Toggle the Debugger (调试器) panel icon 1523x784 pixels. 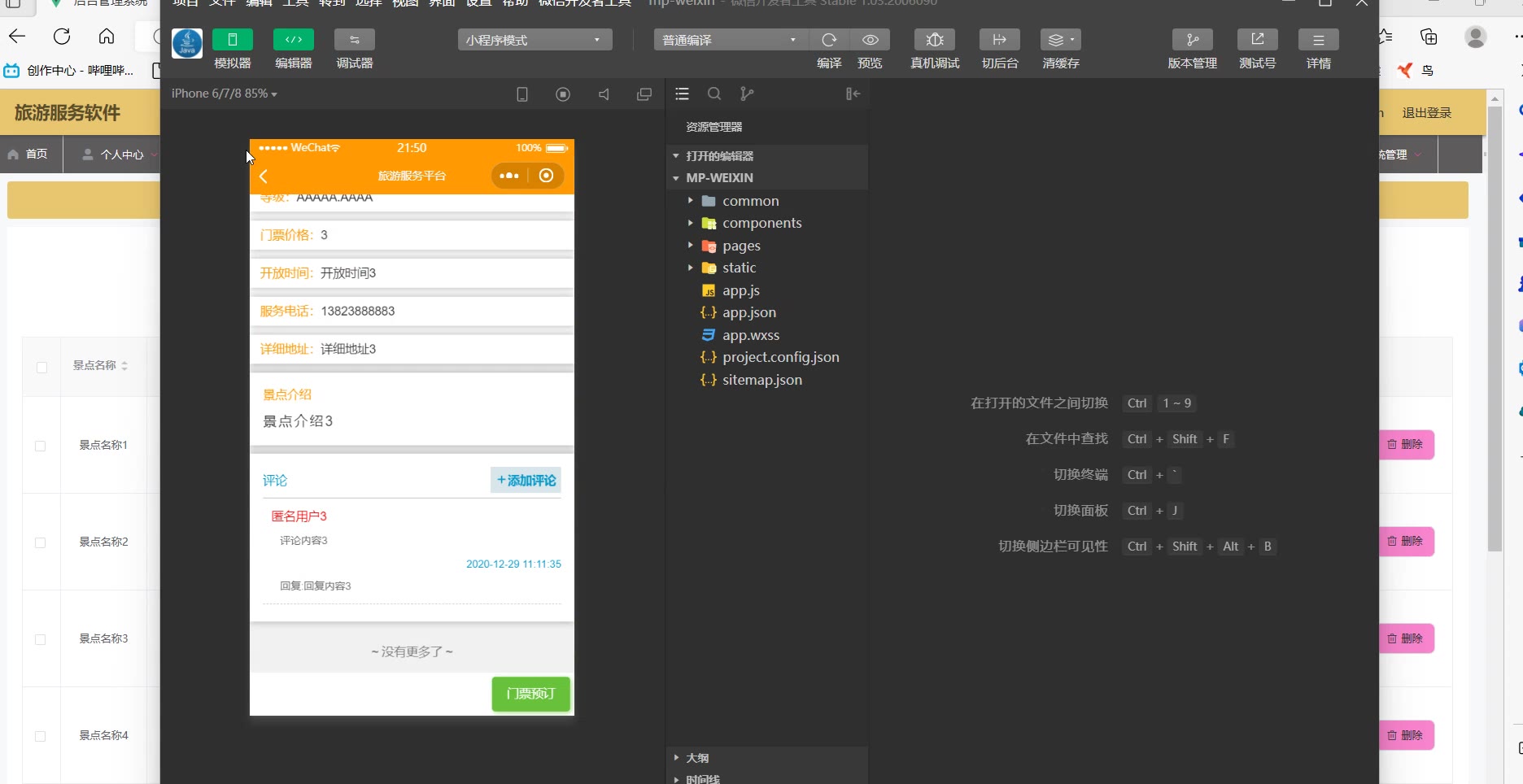click(354, 40)
